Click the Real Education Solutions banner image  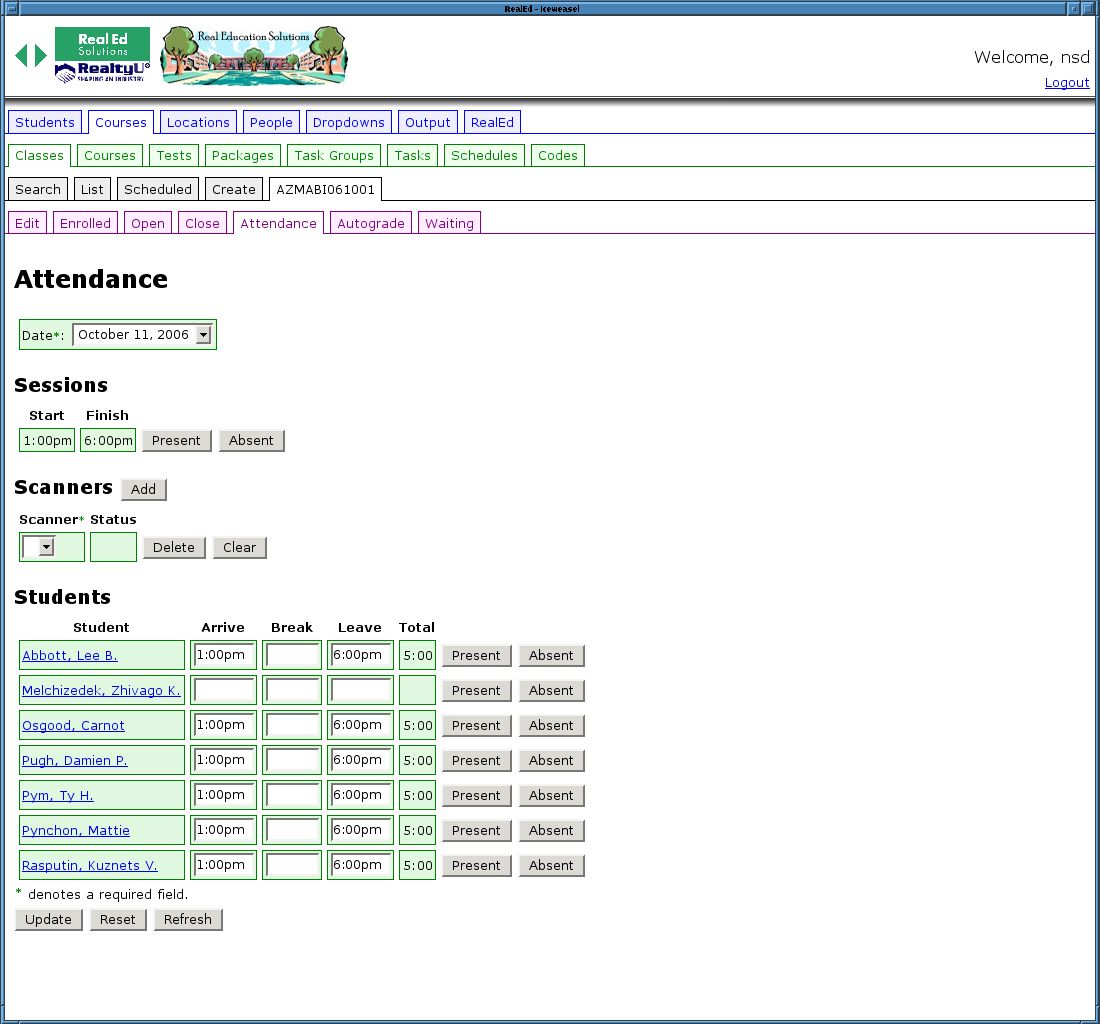254,57
